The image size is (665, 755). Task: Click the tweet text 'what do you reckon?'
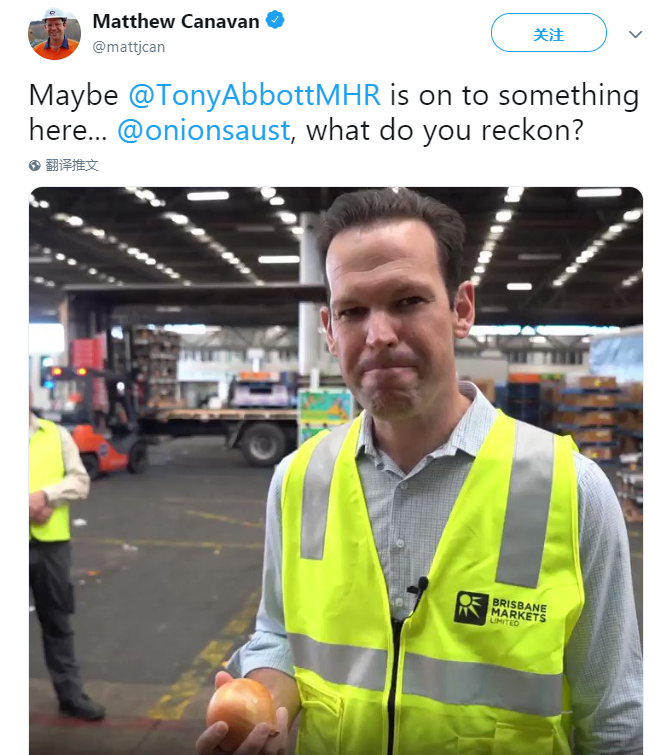(444, 130)
